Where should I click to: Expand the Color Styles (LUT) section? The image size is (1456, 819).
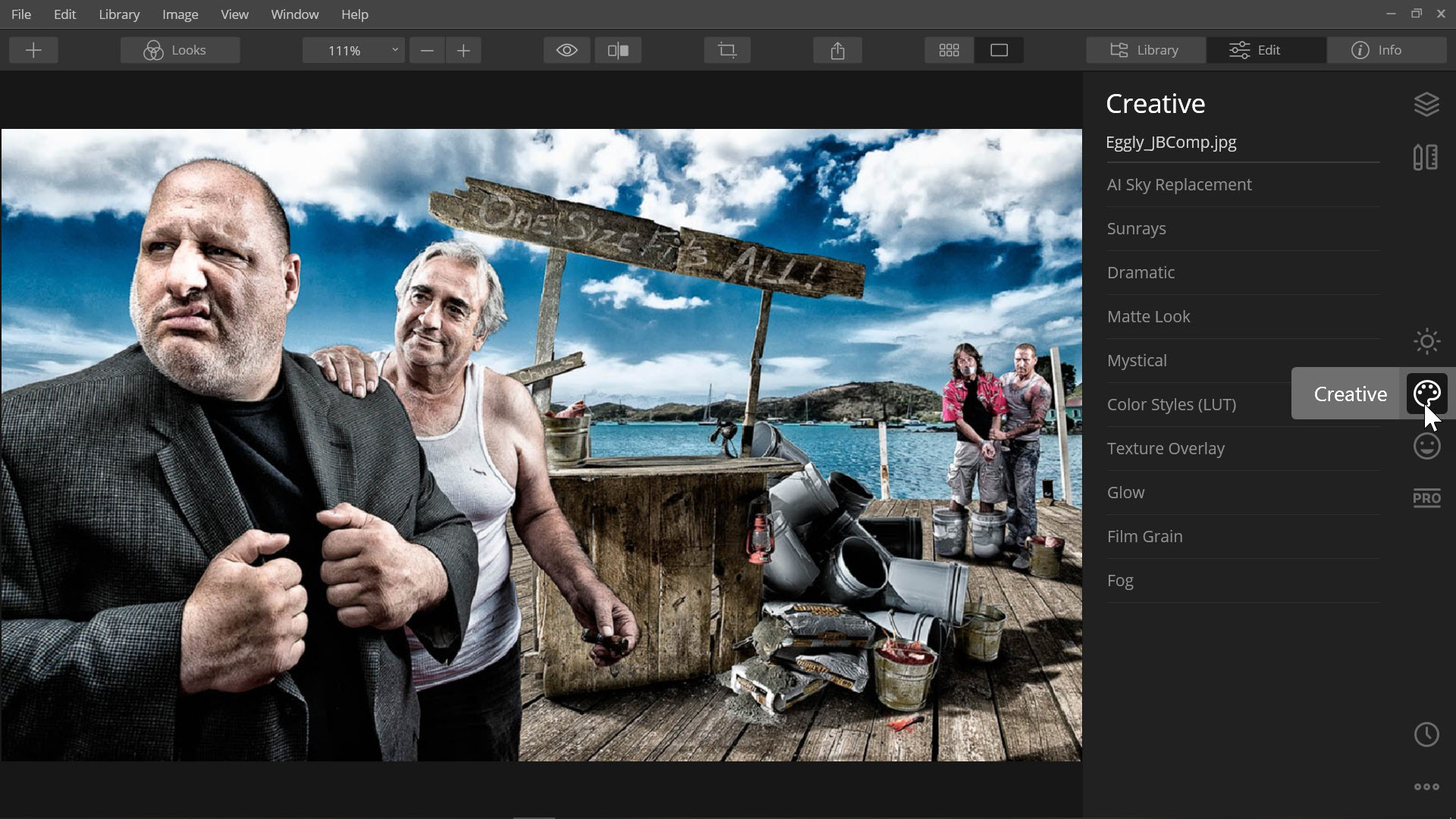pyautogui.click(x=1172, y=405)
